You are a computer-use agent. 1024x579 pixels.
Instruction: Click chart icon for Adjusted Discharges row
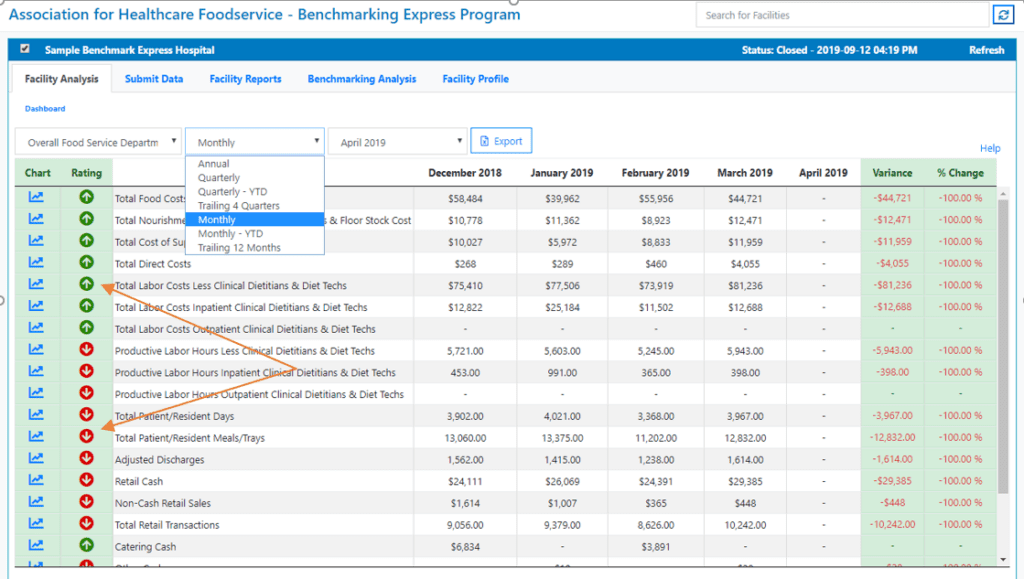[36, 458]
